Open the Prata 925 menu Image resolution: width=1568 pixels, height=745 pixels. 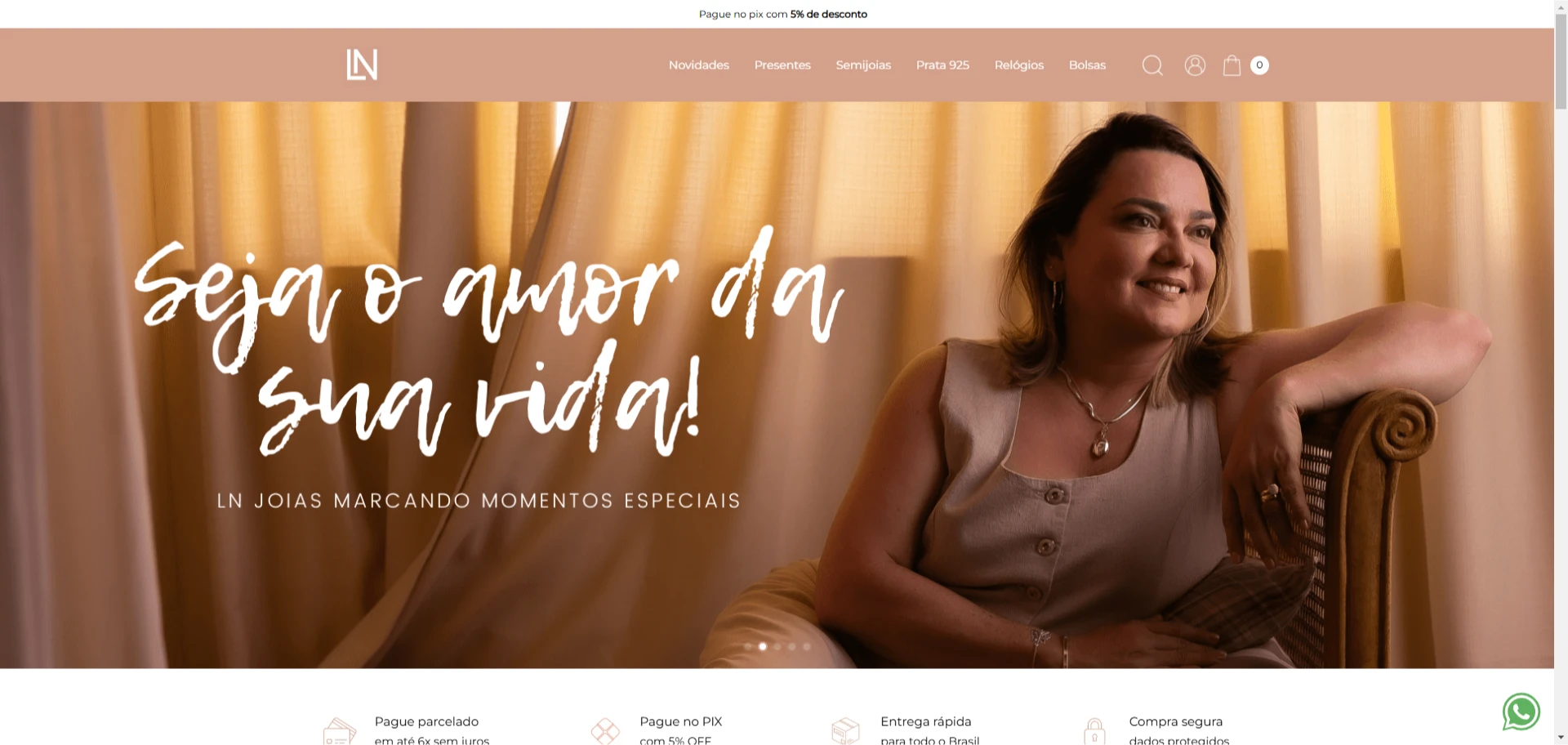click(942, 65)
